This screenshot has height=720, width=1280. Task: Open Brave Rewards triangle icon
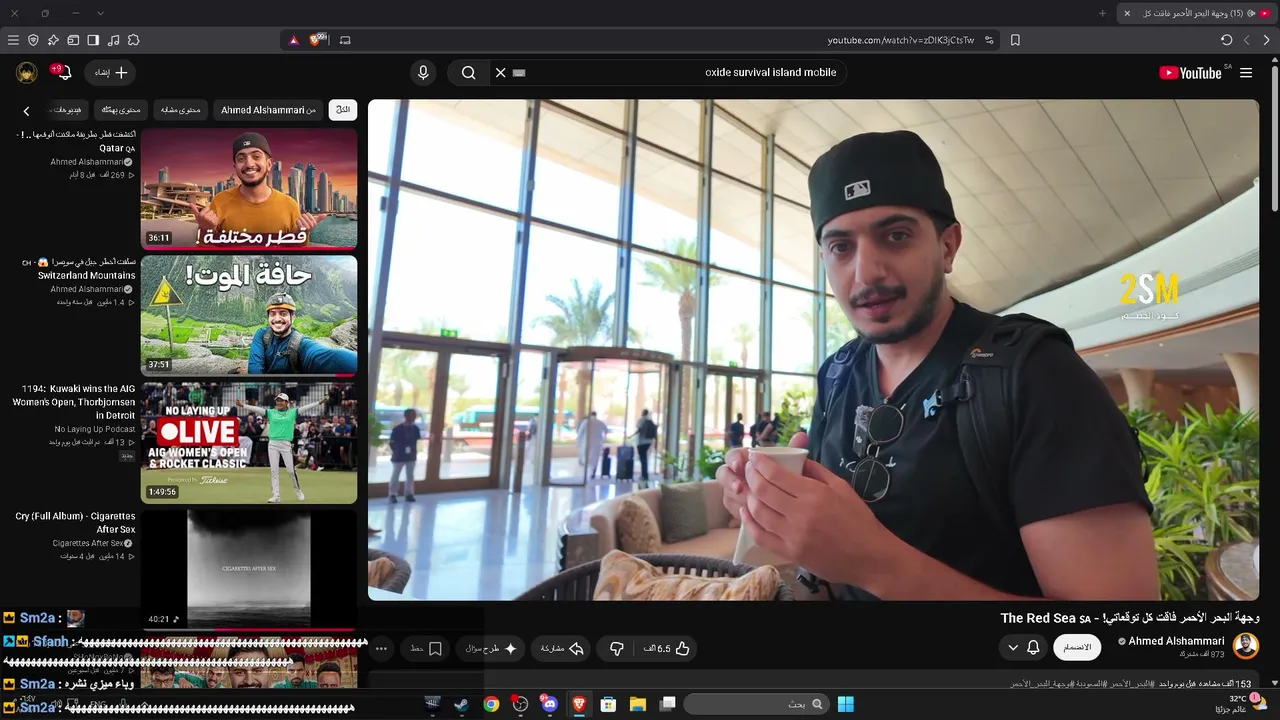[x=293, y=40]
